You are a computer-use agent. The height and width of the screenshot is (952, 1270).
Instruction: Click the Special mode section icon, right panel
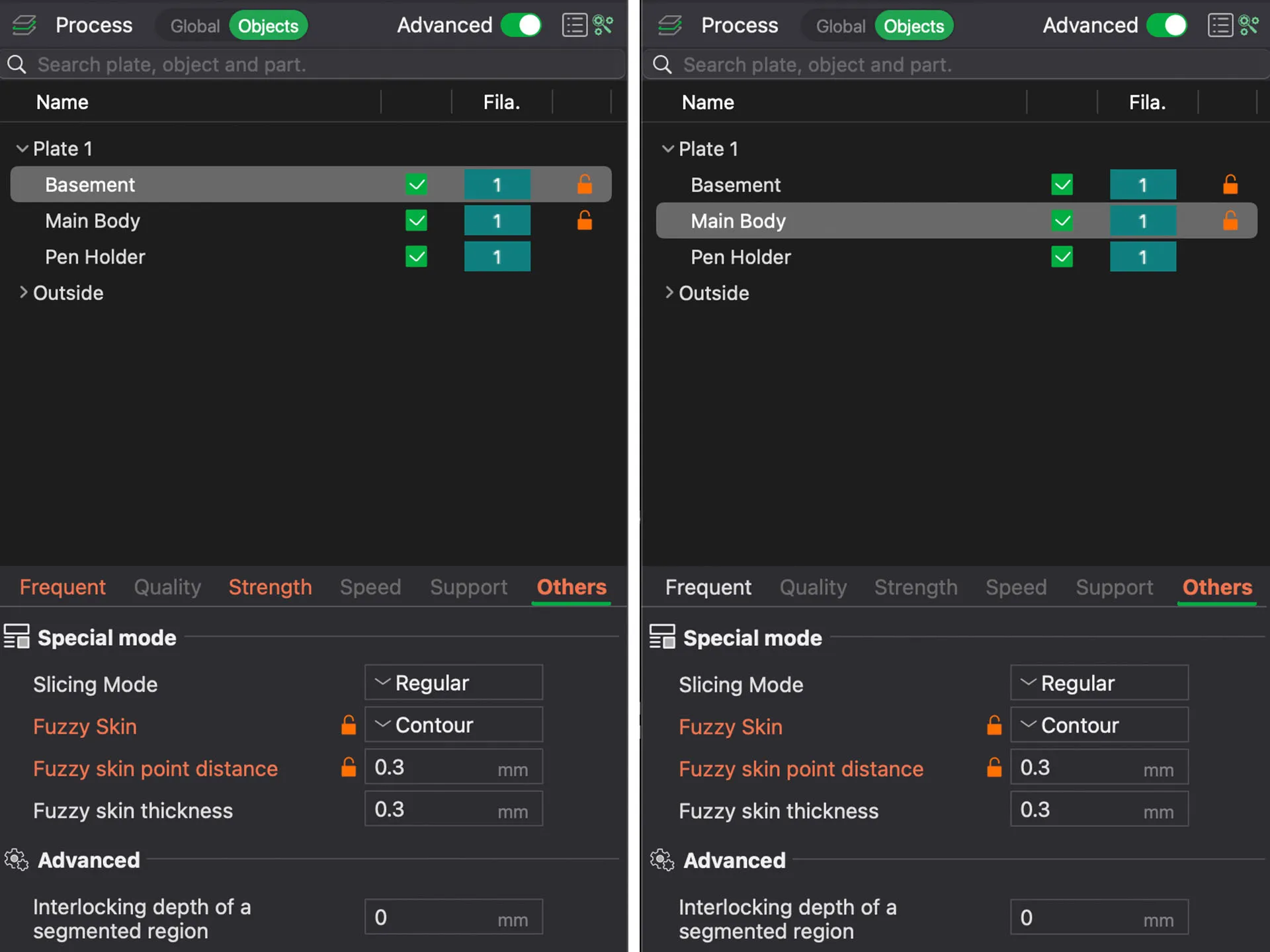(x=662, y=637)
